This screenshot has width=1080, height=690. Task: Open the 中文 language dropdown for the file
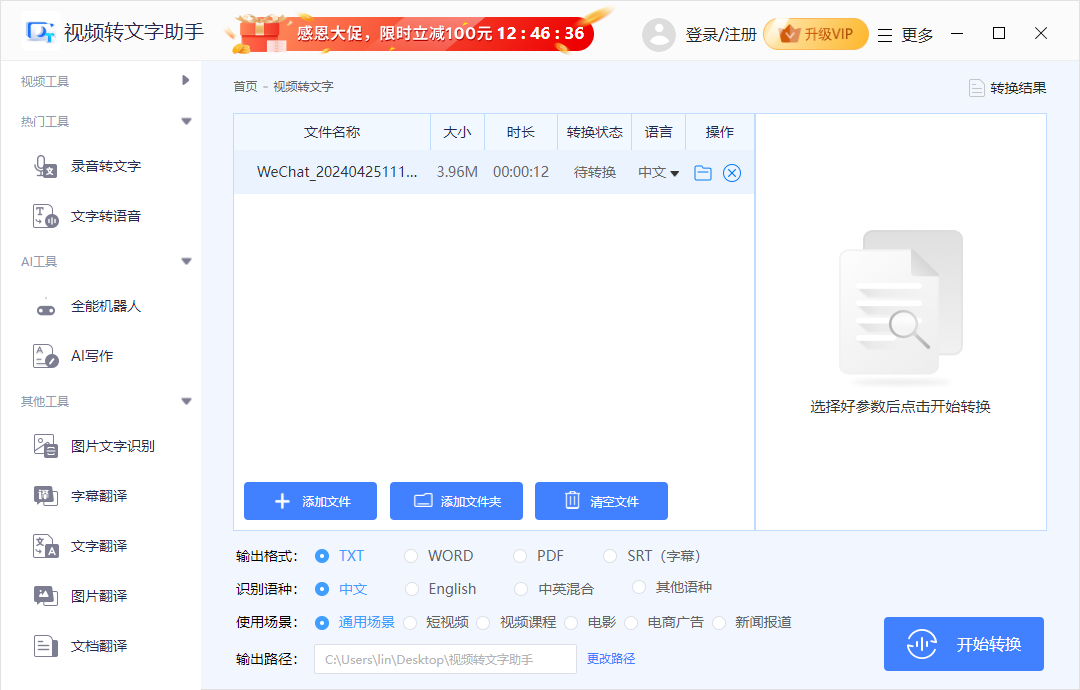click(659, 172)
